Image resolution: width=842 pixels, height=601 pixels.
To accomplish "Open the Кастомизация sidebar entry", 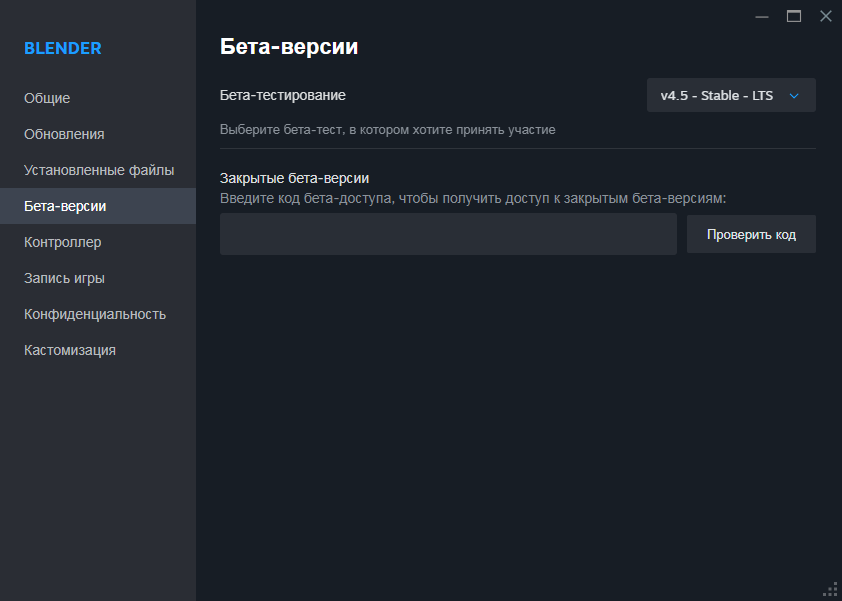I will coord(70,350).
